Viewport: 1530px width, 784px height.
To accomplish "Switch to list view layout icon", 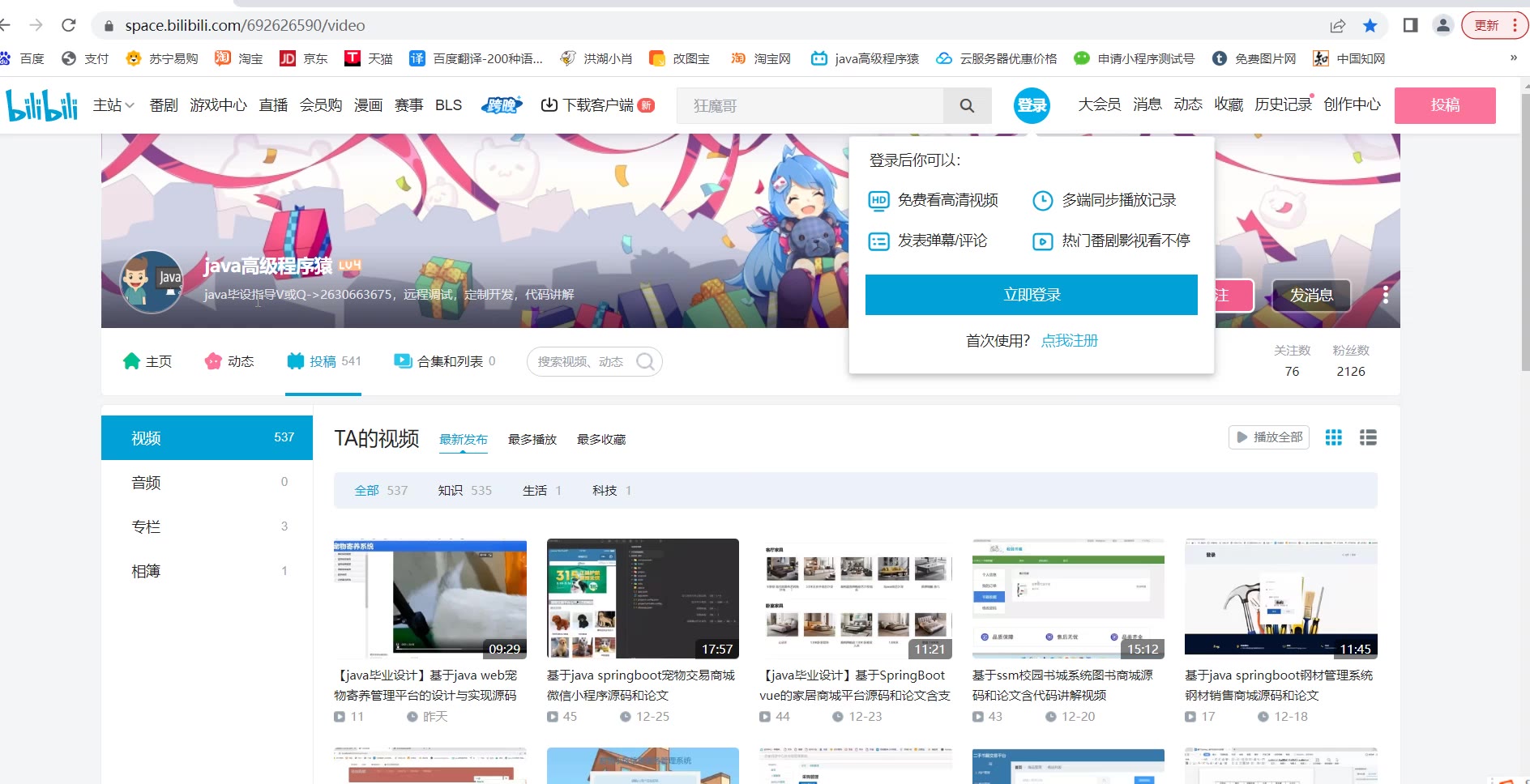I will click(1368, 437).
